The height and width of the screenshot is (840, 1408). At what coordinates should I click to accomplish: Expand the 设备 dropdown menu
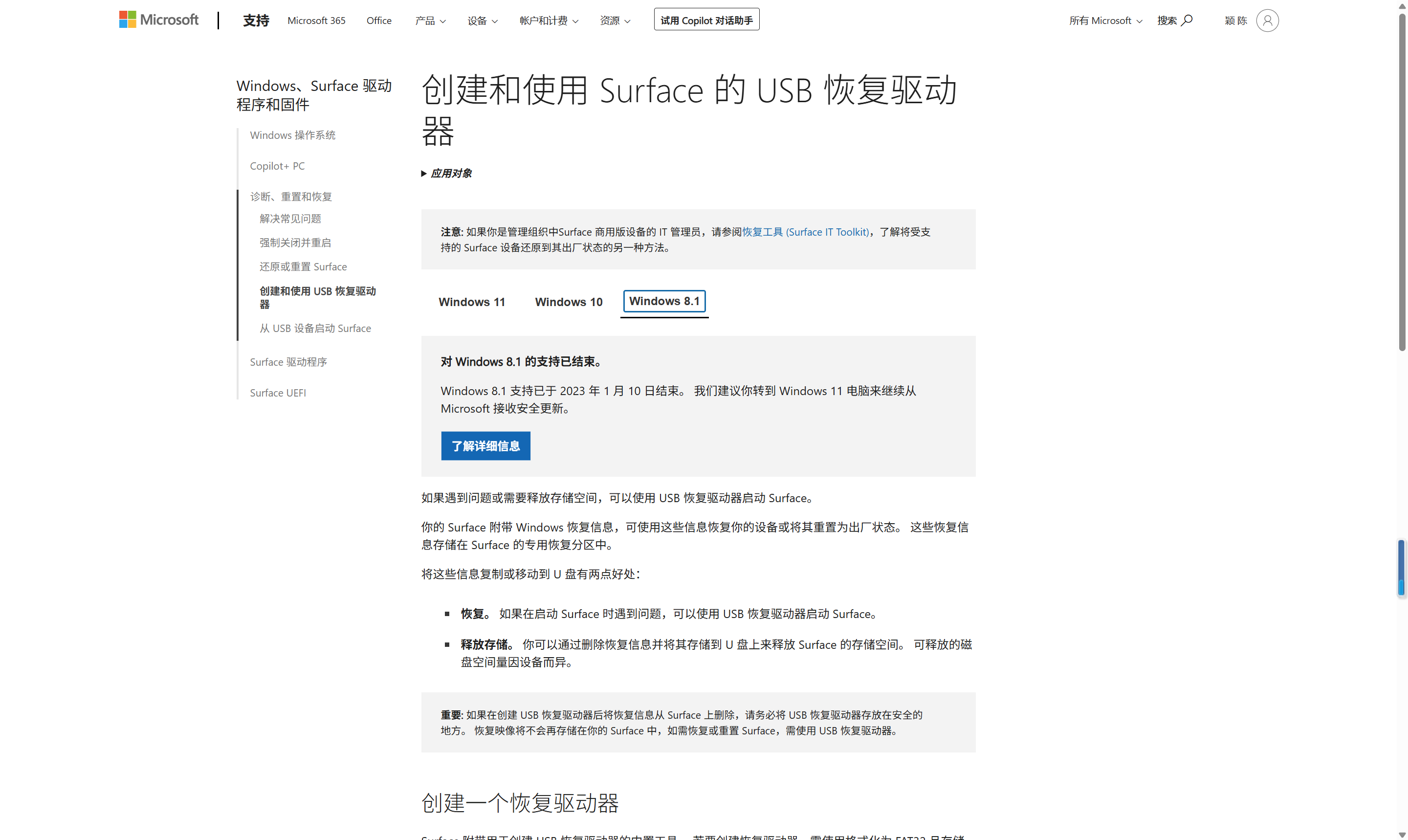pyautogui.click(x=482, y=21)
